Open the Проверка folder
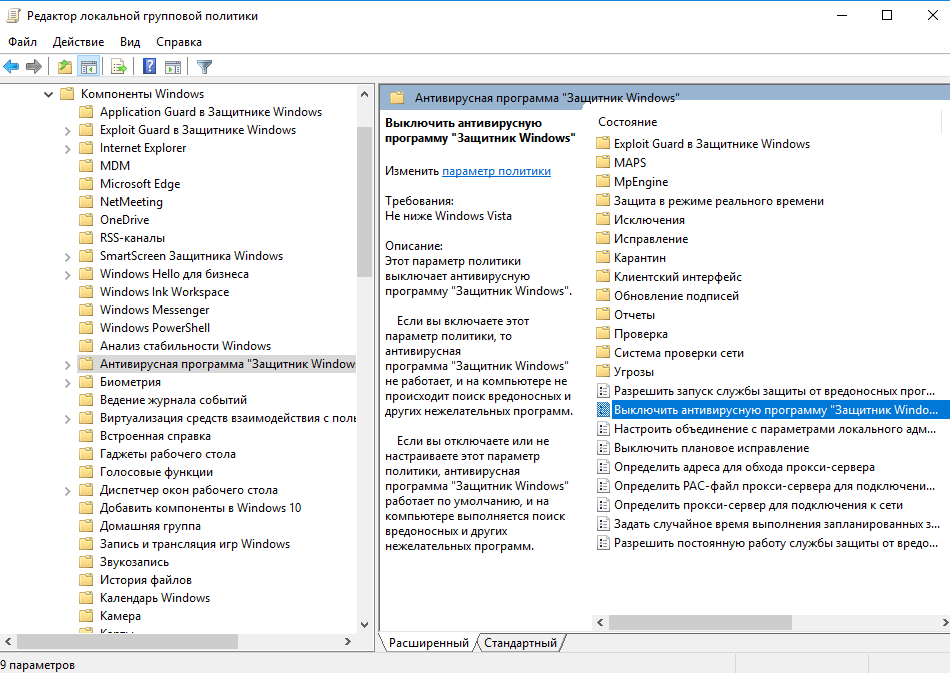 (x=632, y=334)
